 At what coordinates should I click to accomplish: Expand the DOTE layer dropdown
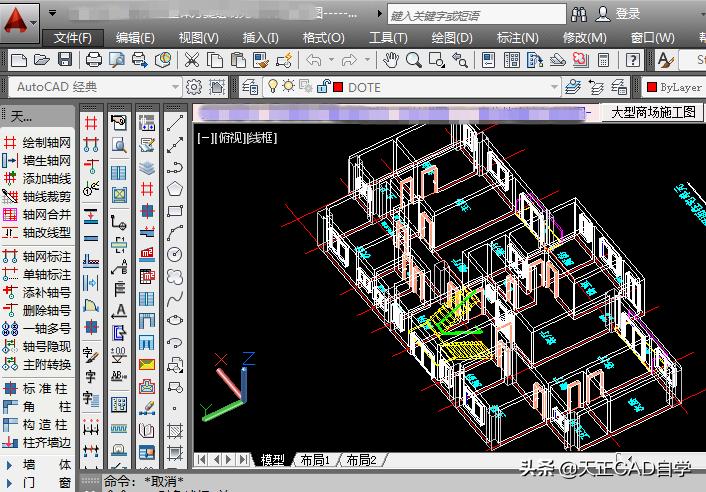(x=549, y=87)
